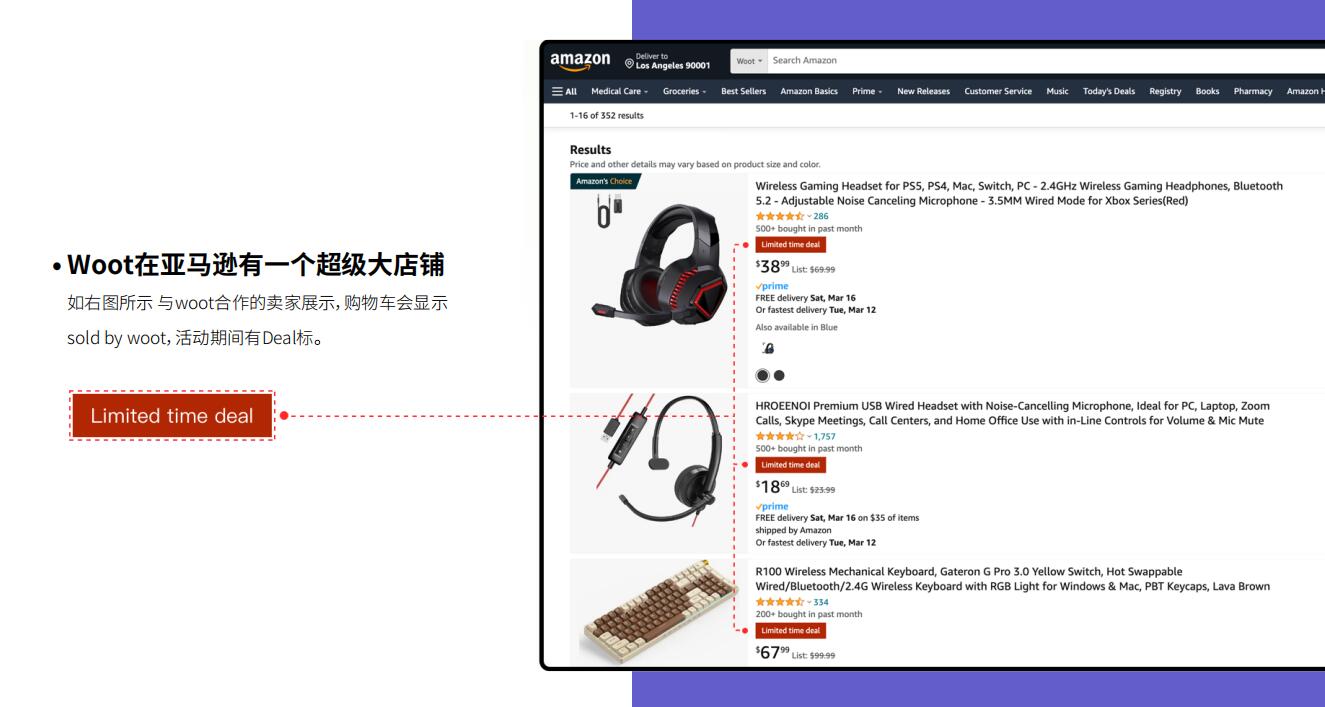The image size is (1325, 707).
Task: Click the 1,757 ratings count link
Action: point(824,436)
